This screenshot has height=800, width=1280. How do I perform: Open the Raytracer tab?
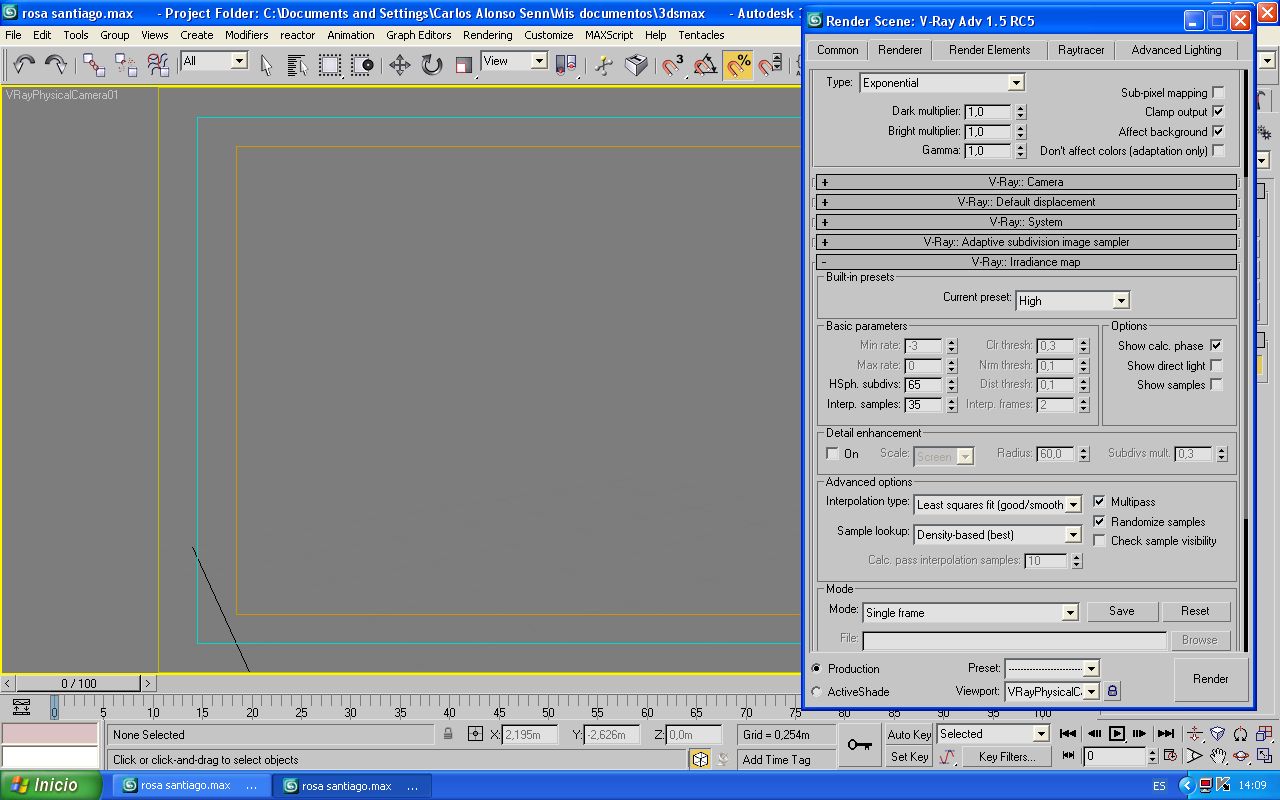1081,50
